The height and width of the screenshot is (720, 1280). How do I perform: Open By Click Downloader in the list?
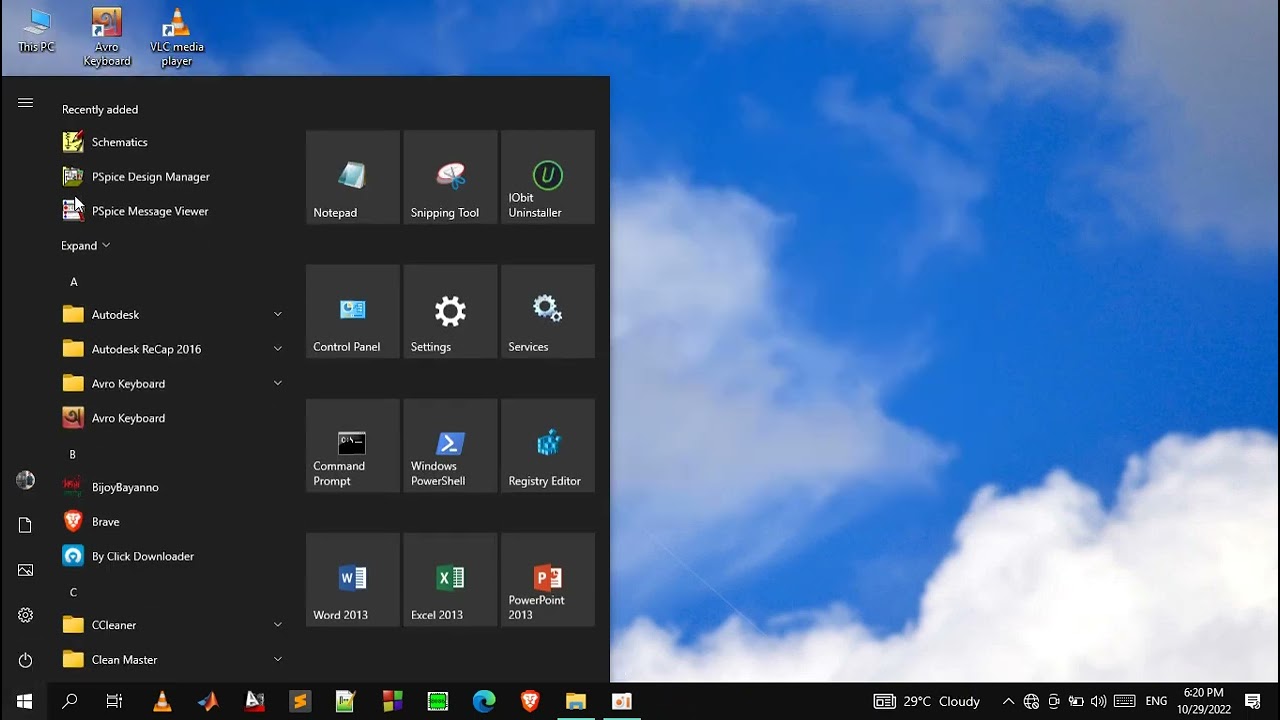point(174,556)
